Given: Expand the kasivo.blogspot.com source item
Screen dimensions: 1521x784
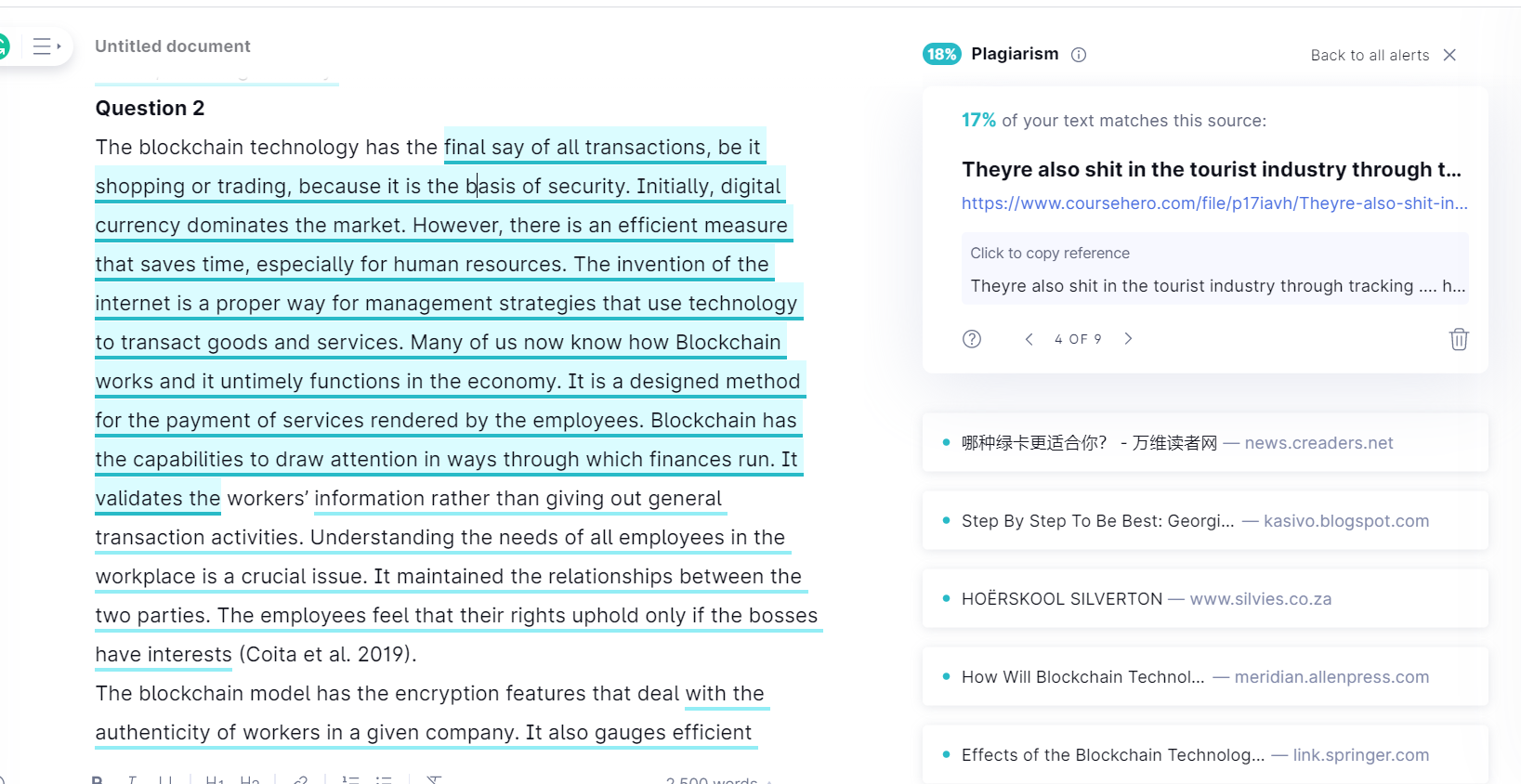Looking at the screenshot, I should (1205, 521).
